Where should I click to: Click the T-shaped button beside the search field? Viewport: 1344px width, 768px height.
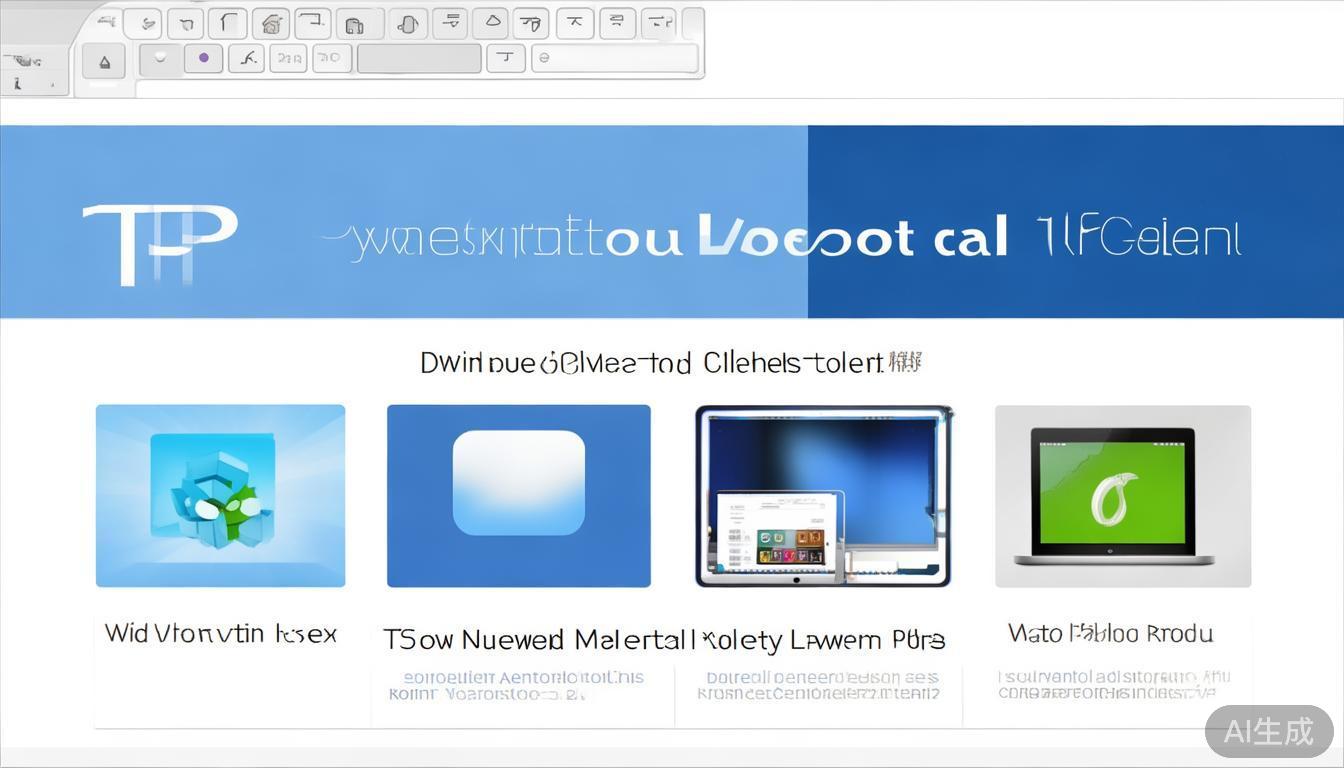click(506, 58)
